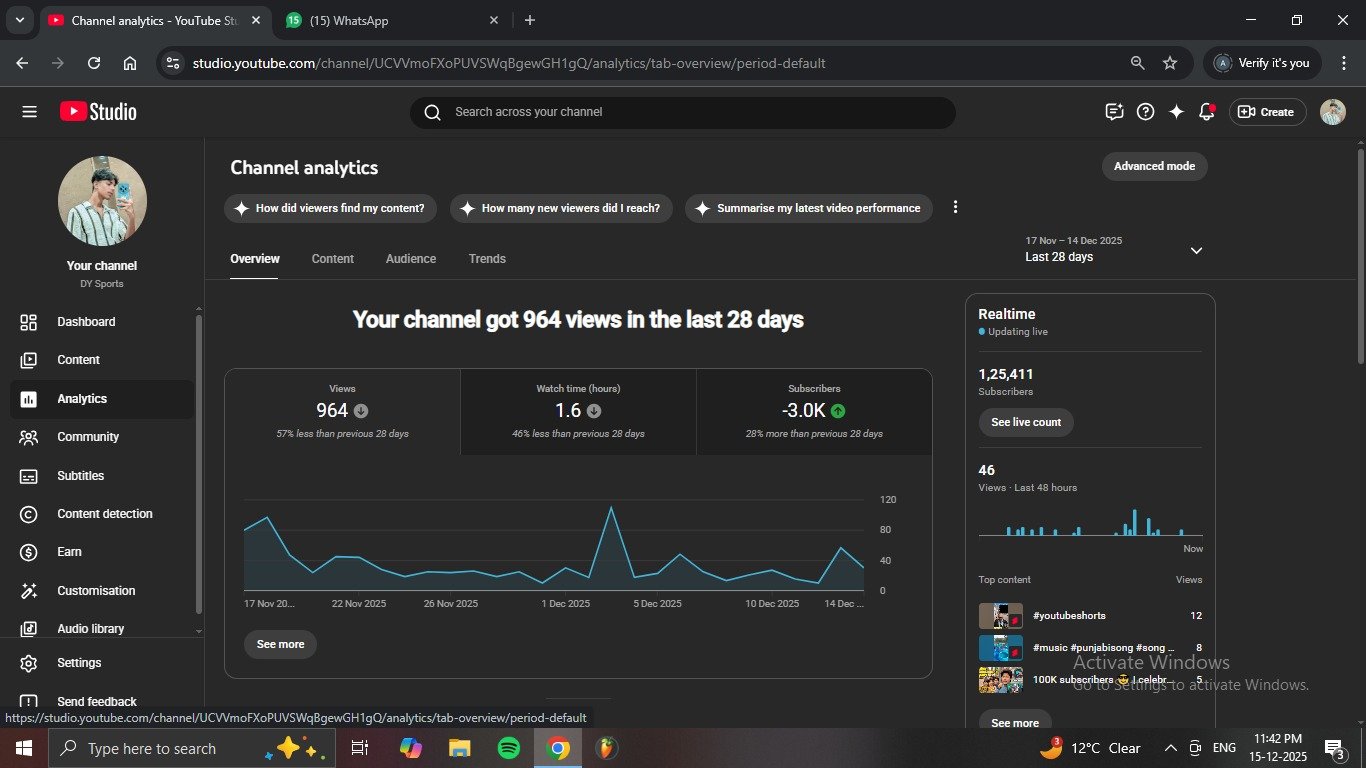Open the three-dot more options menu

pyautogui.click(x=955, y=207)
